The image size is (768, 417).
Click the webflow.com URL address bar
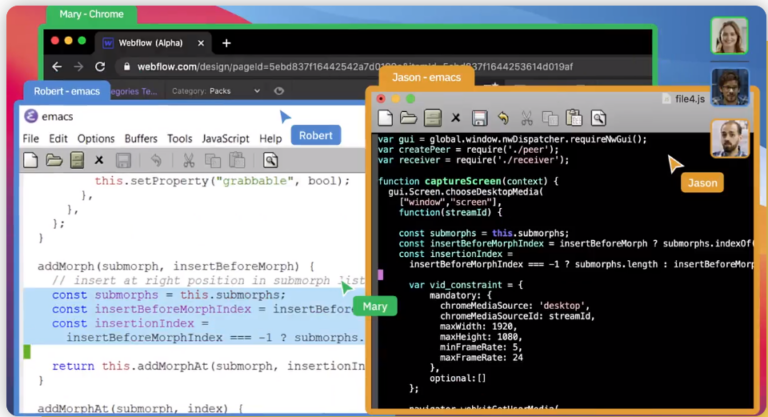point(350,67)
